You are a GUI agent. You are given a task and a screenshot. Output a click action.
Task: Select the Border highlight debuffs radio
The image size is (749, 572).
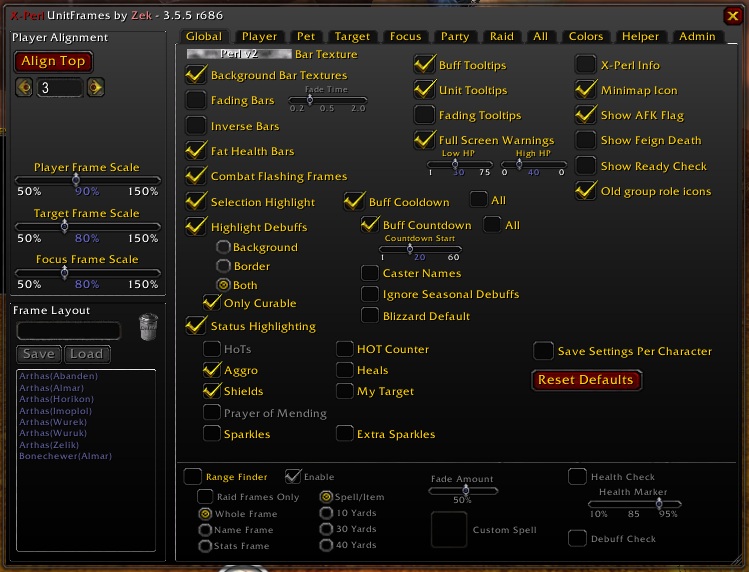tap(223, 266)
